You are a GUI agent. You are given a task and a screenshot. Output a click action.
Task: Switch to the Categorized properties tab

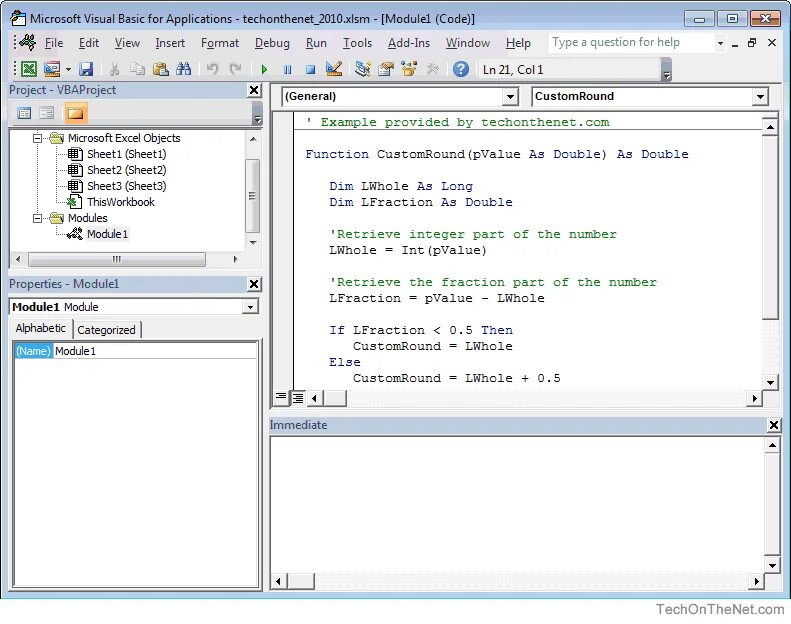point(106,330)
